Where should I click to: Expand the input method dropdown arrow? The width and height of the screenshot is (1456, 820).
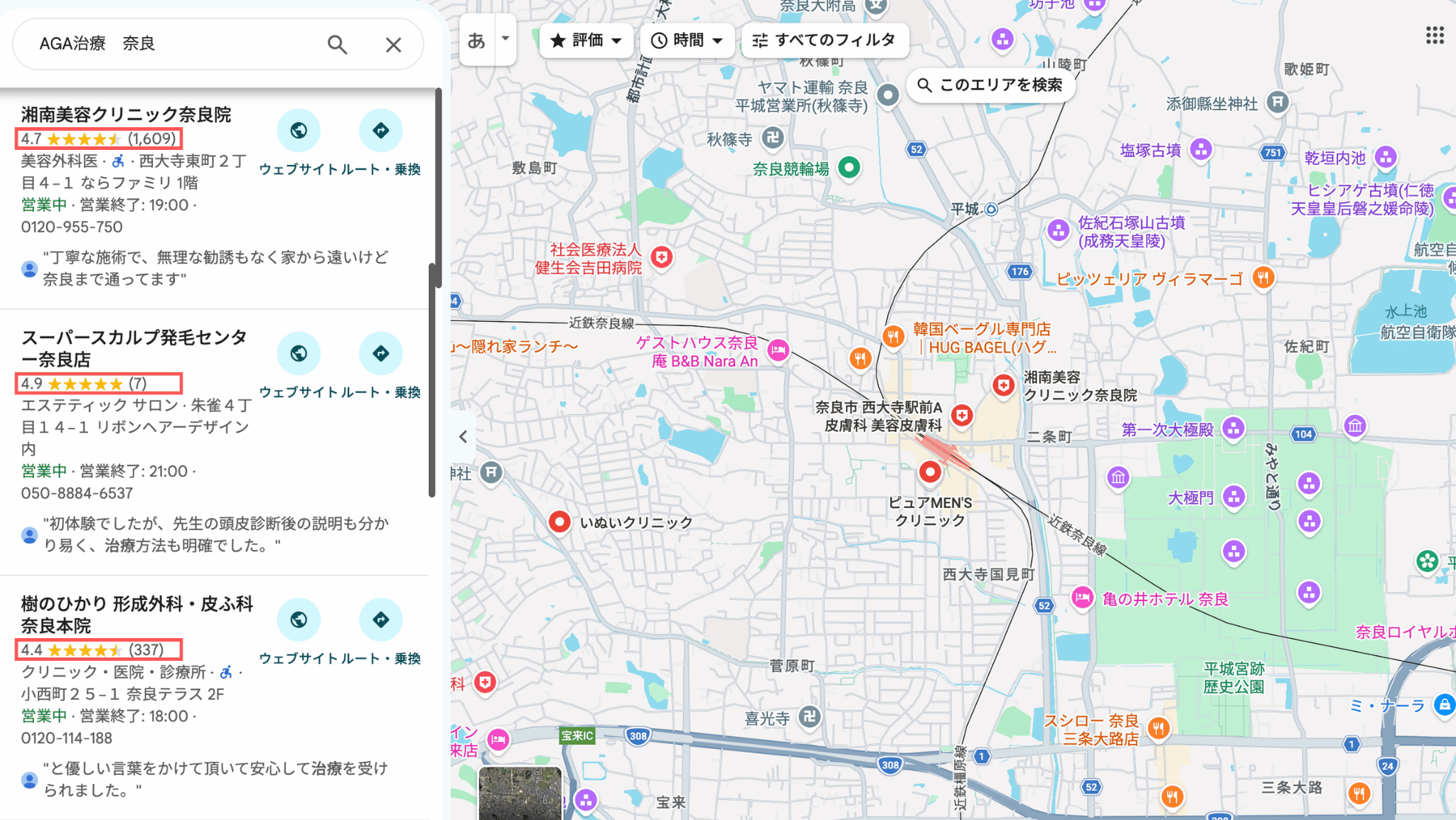pos(505,39)
